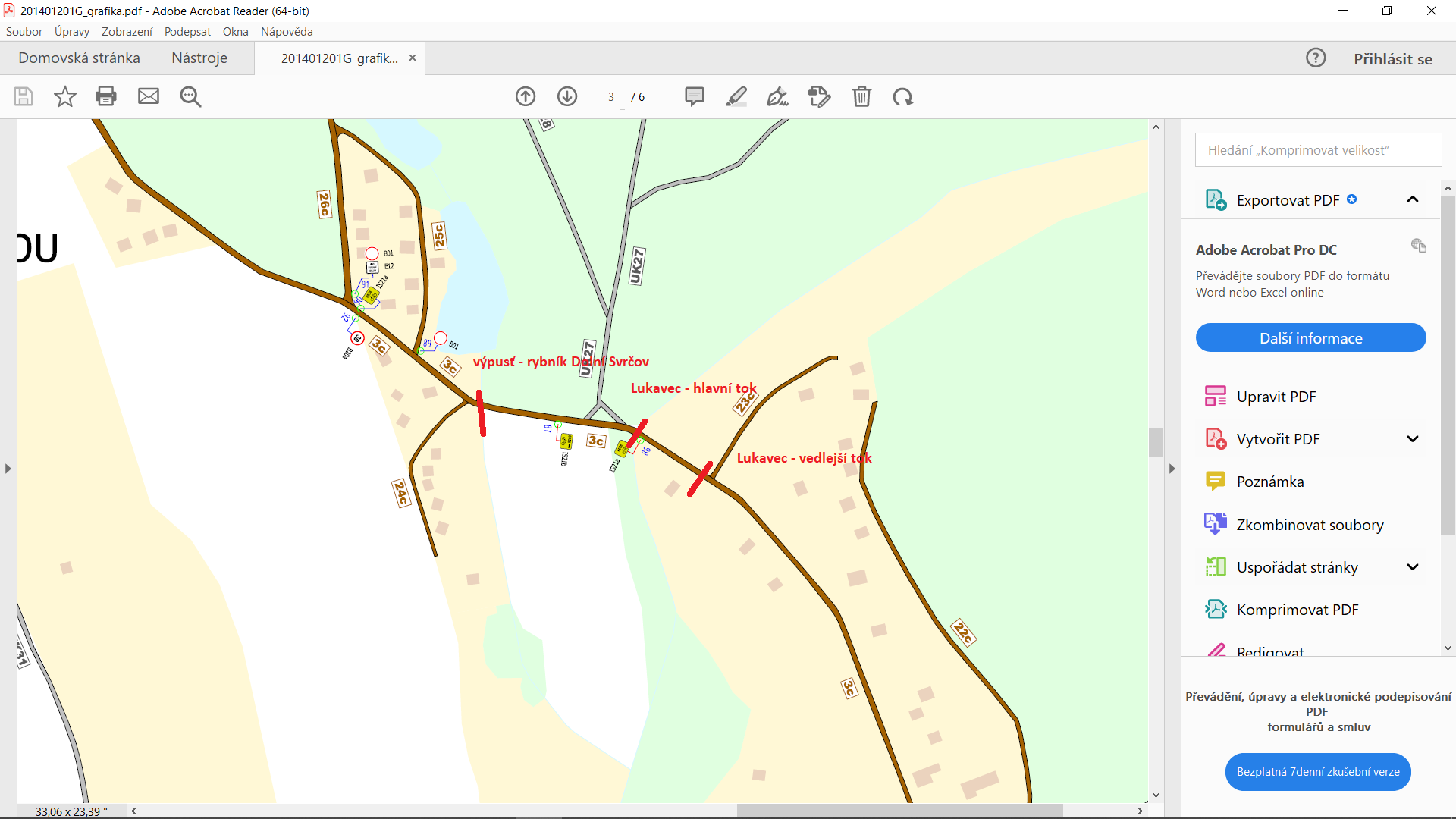1456x819 pixels.
Task: Click the Delete trash icon
Action: [x=861, y=96]
